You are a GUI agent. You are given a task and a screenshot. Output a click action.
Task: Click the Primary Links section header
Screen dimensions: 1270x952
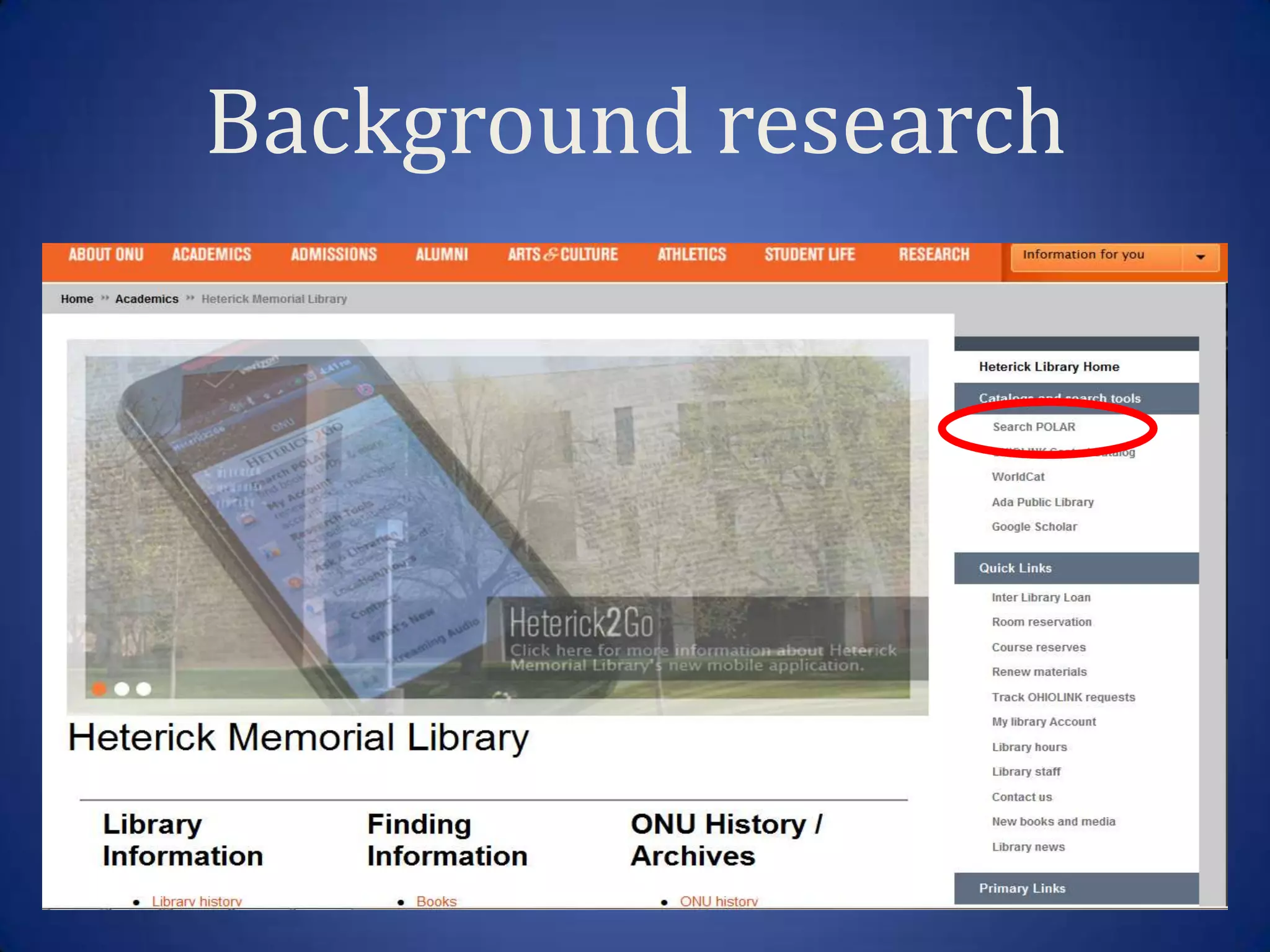tap(1077, 889)
